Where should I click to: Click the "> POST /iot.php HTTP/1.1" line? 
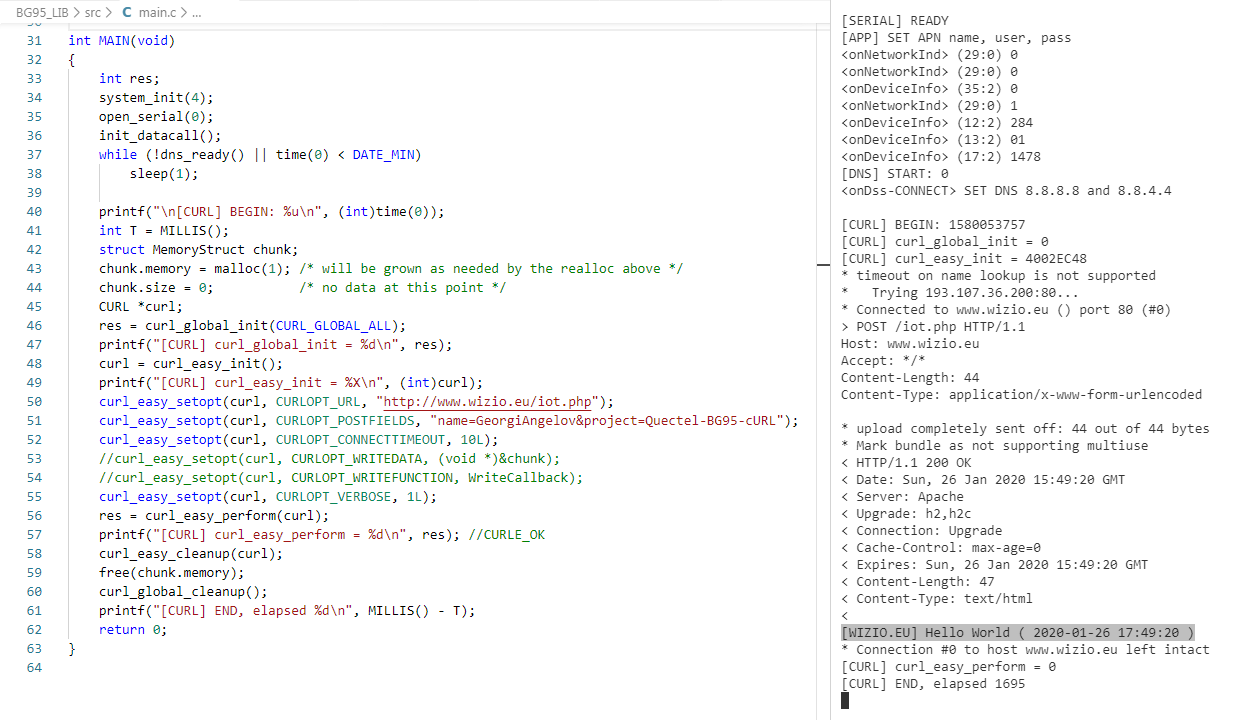[x=933, y=327]
